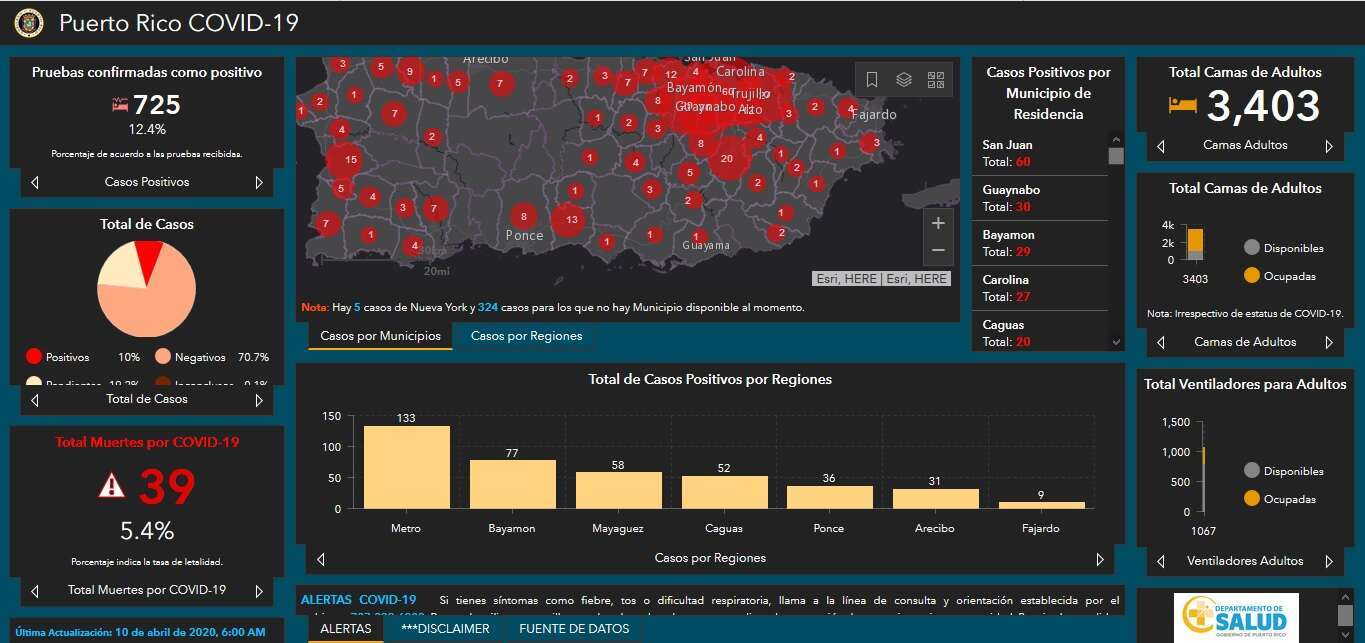Open the map layers list icon

point(904,80)
